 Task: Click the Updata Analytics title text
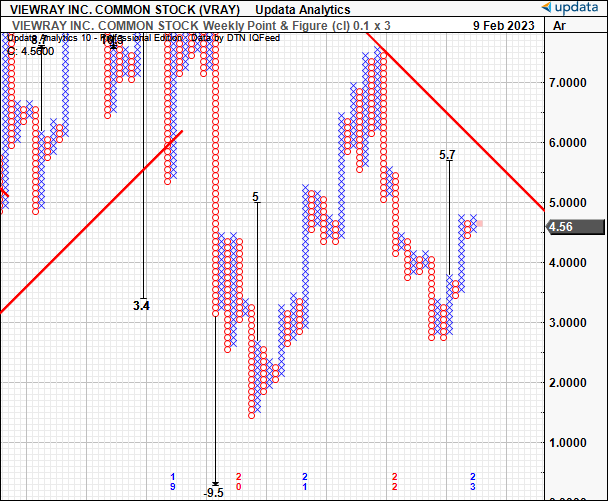tap(303, 9)
